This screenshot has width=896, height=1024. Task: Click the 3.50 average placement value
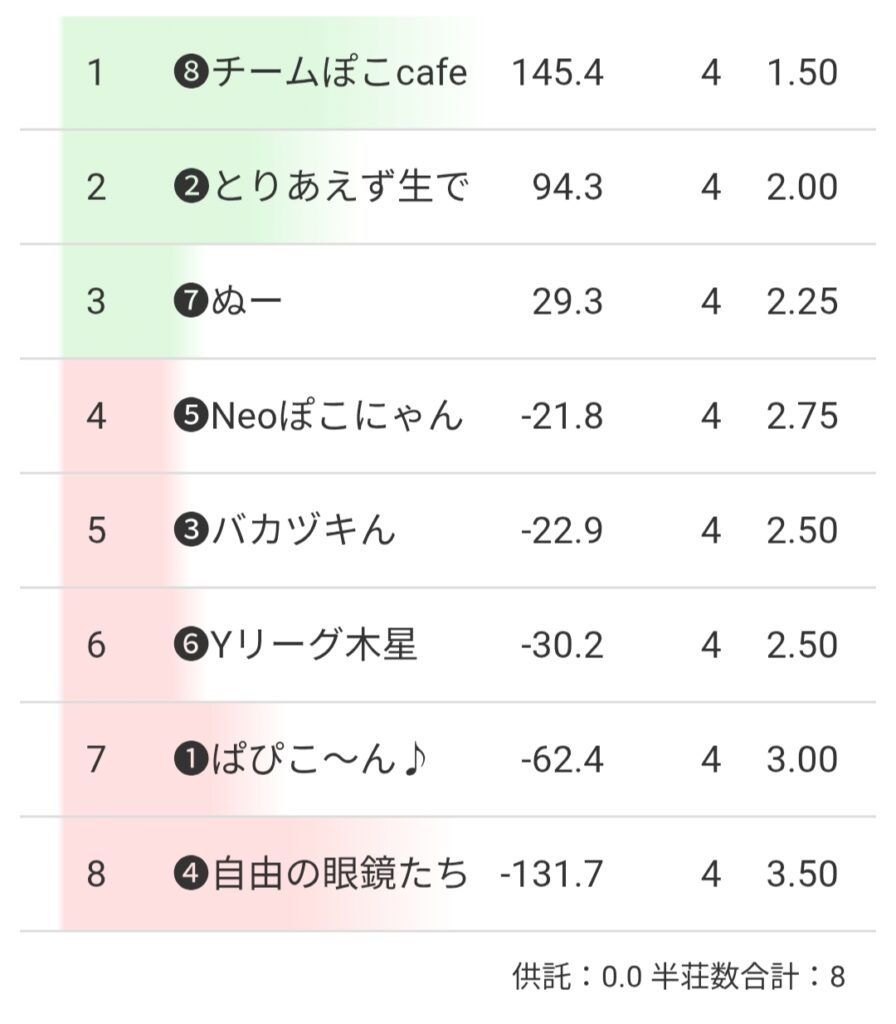[802, 875]
